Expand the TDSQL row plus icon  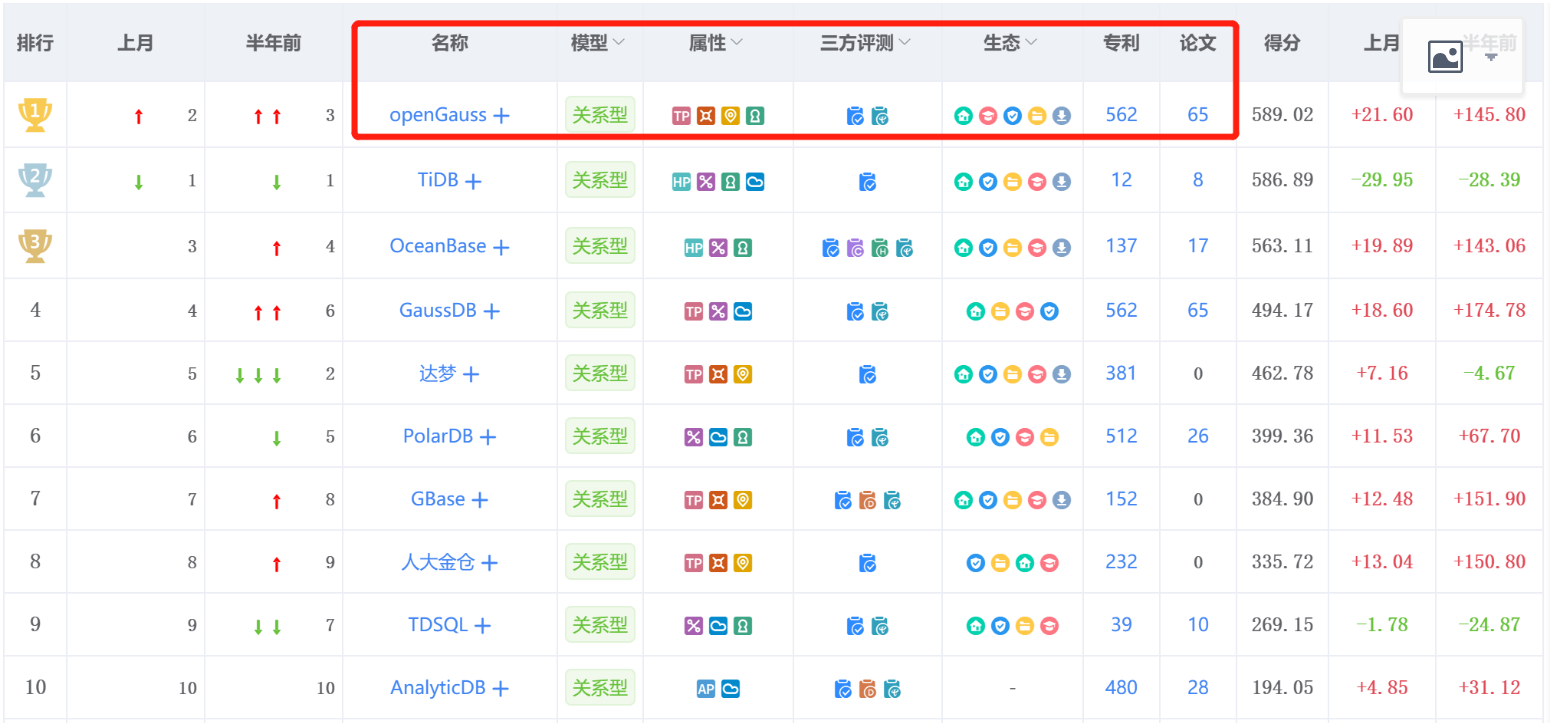click(482, 626)
